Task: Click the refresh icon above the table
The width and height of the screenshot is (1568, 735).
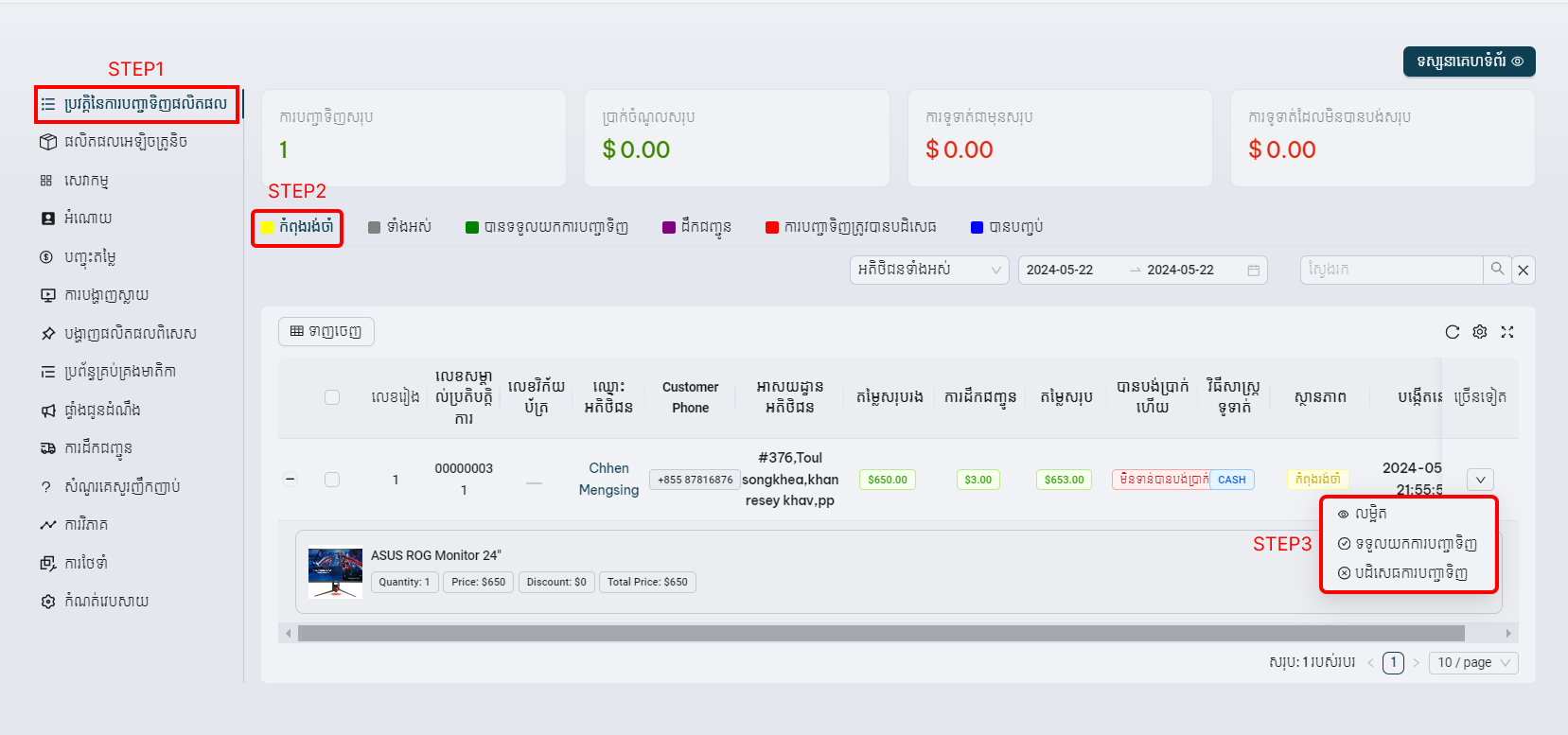Action: coord(1452,332)
